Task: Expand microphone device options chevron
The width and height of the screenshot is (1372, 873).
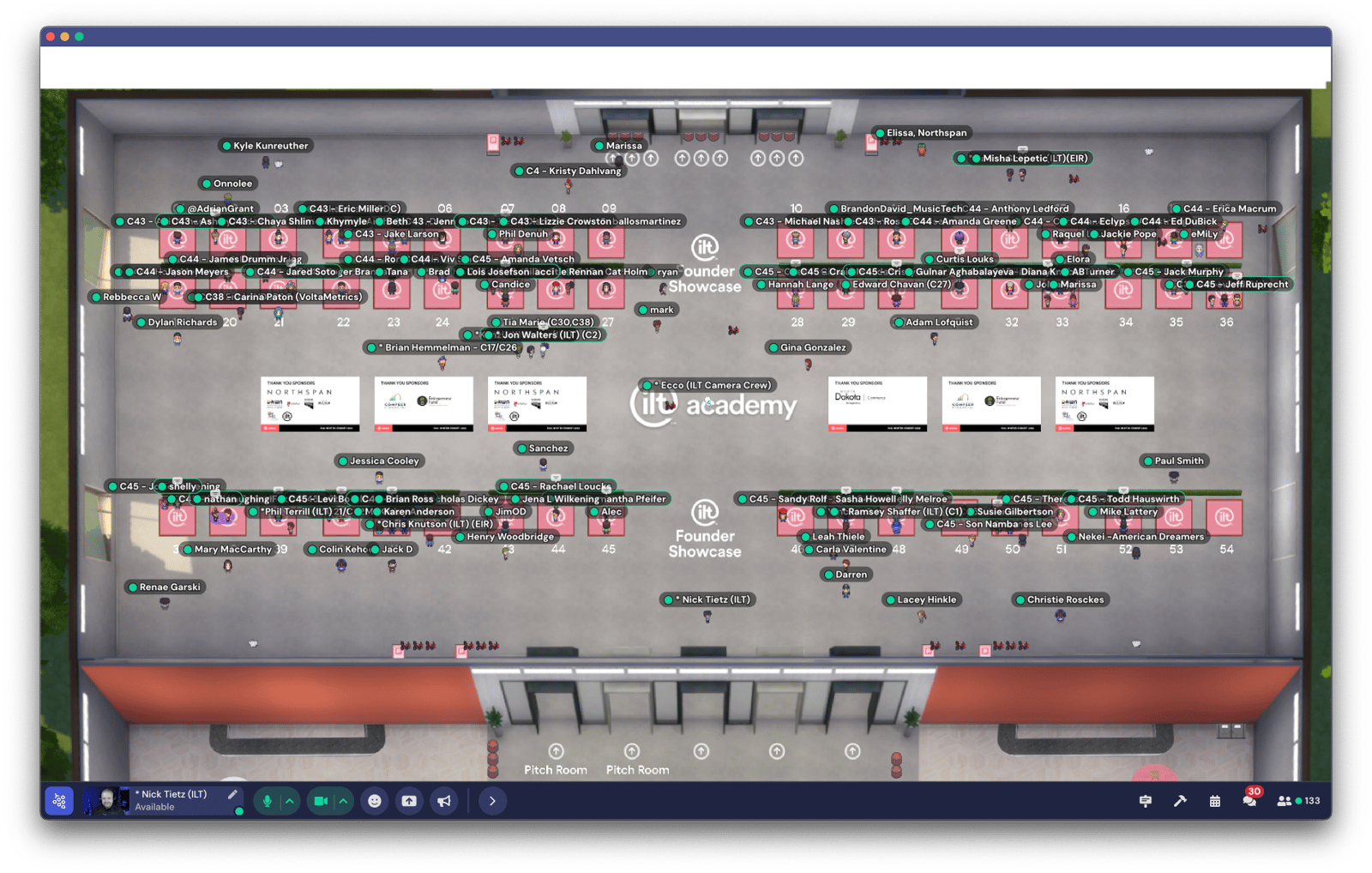Action: point(290,801)
